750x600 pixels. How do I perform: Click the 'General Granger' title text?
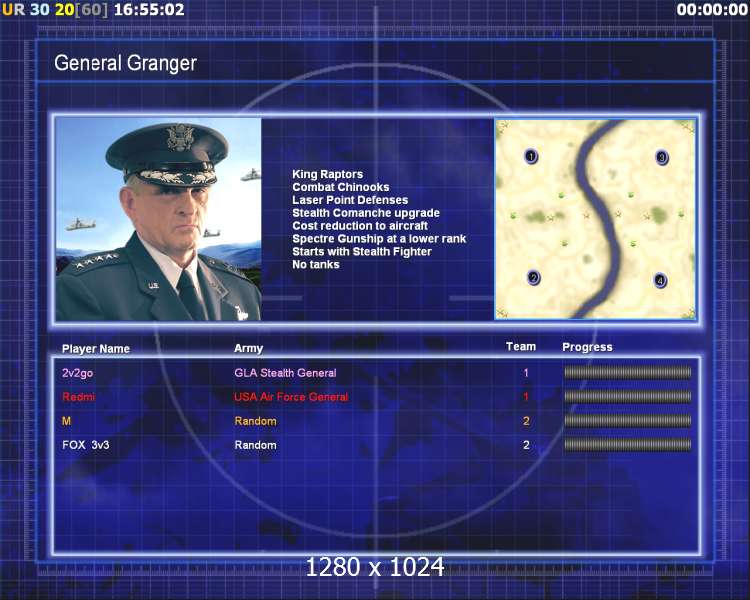pos(125,63)
